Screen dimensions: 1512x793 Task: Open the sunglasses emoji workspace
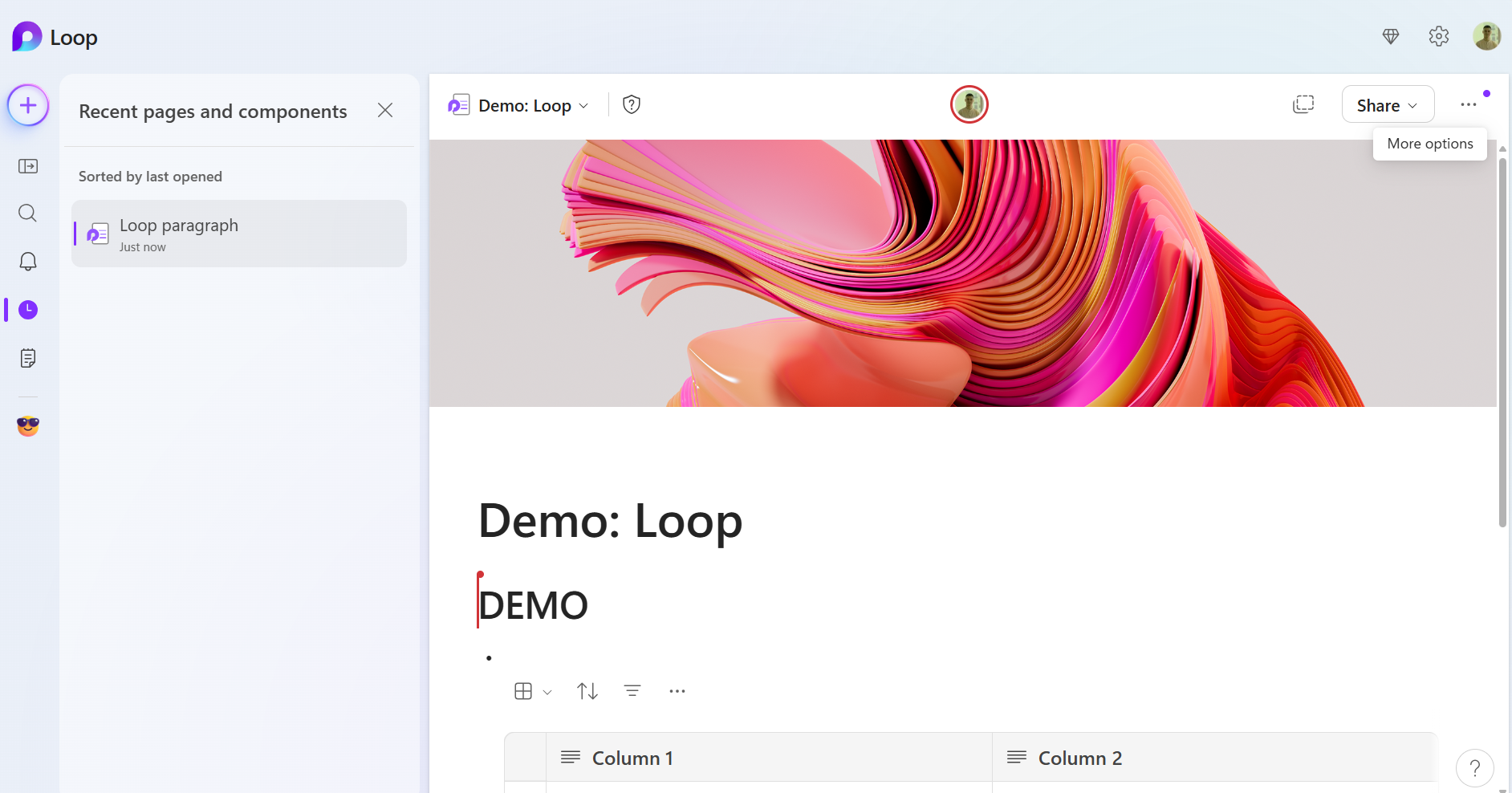tap(28, 425)
